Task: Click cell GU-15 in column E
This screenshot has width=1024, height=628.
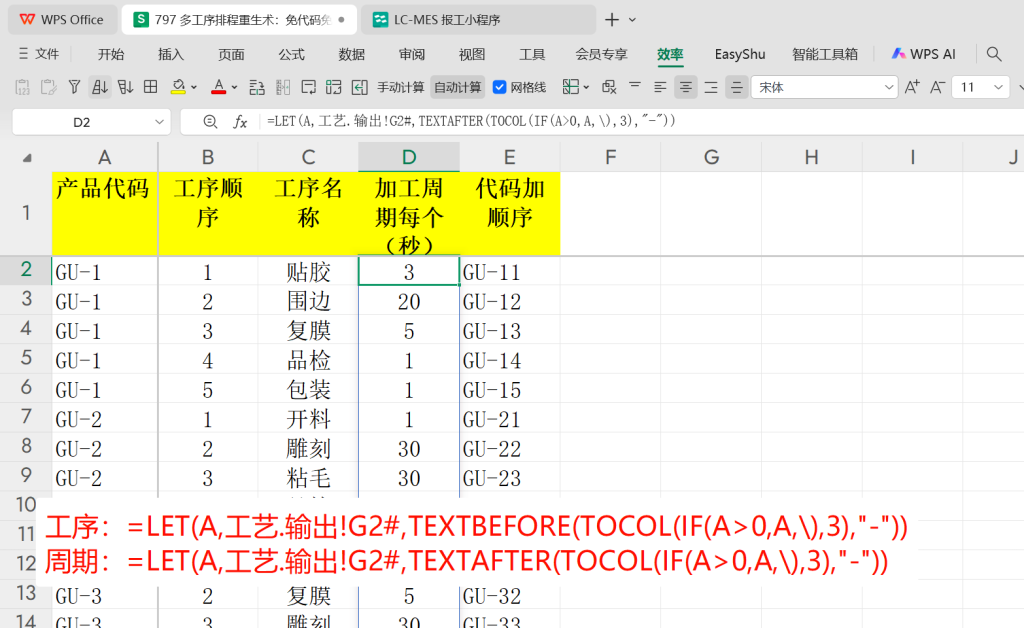Action: 509,390
